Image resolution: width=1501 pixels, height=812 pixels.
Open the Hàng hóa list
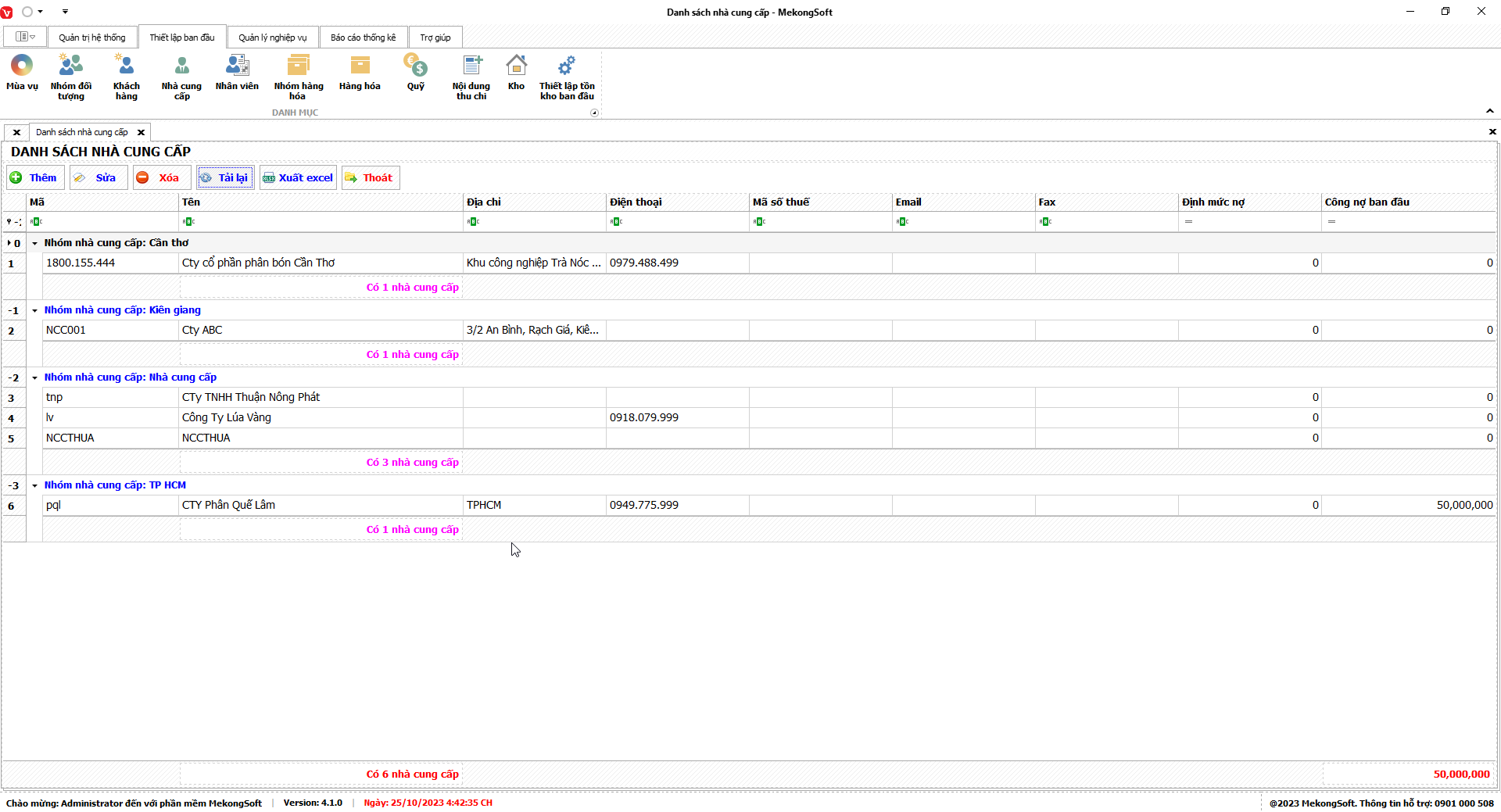[360, 73]
